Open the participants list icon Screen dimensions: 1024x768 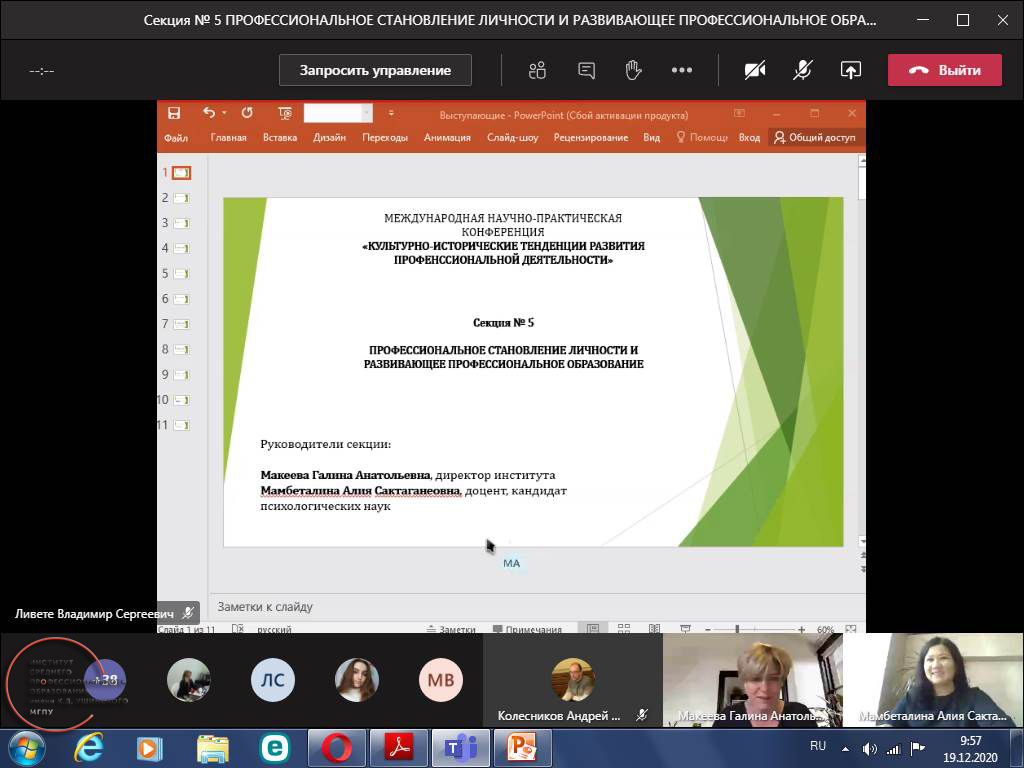[538, 70]
